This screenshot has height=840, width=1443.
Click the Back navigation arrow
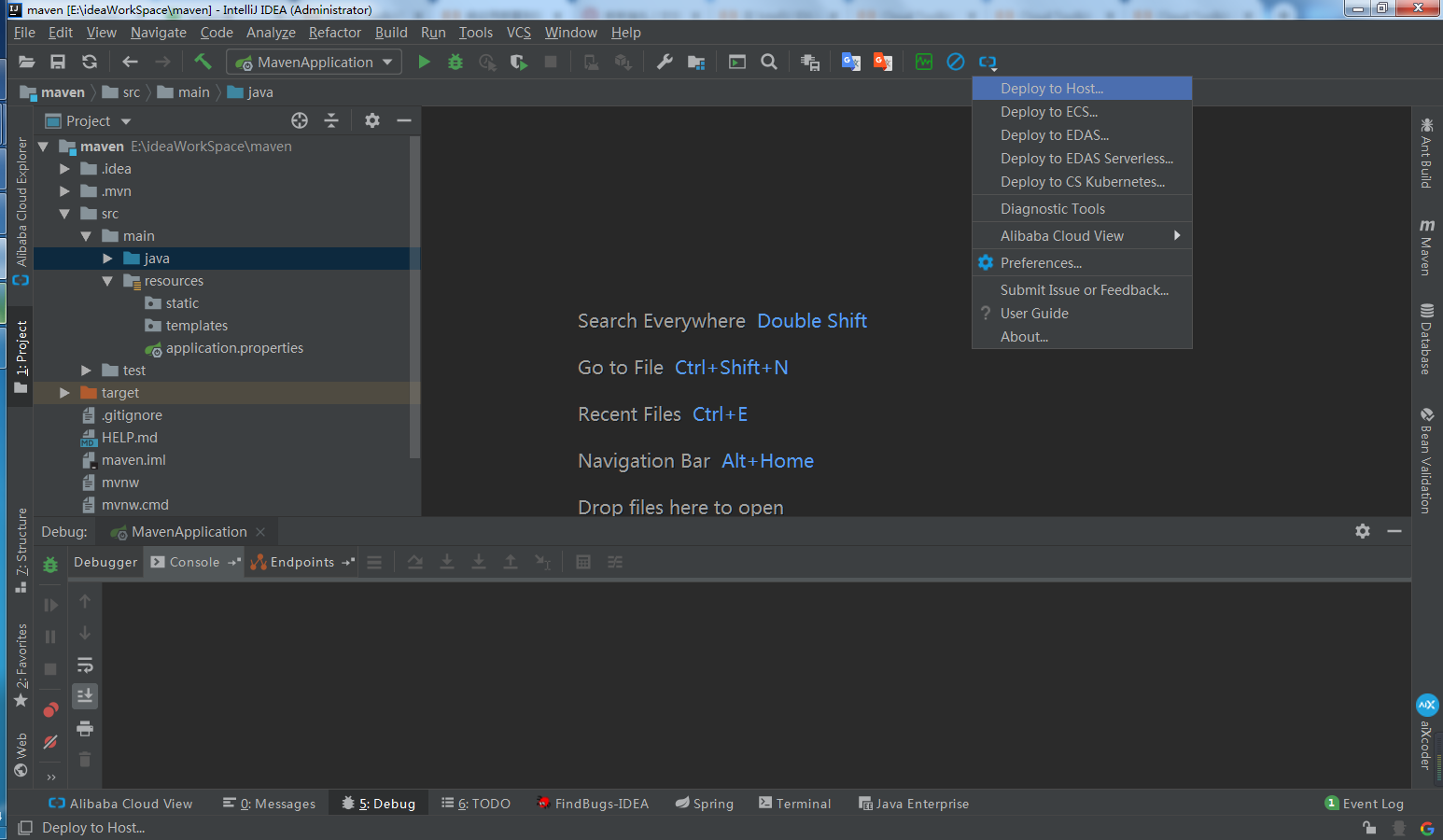click(130, 62)
